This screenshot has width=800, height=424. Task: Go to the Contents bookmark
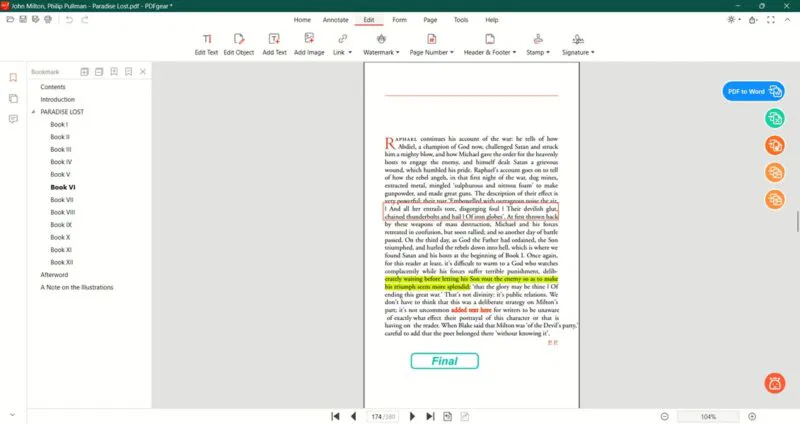(x=53, y=87)
